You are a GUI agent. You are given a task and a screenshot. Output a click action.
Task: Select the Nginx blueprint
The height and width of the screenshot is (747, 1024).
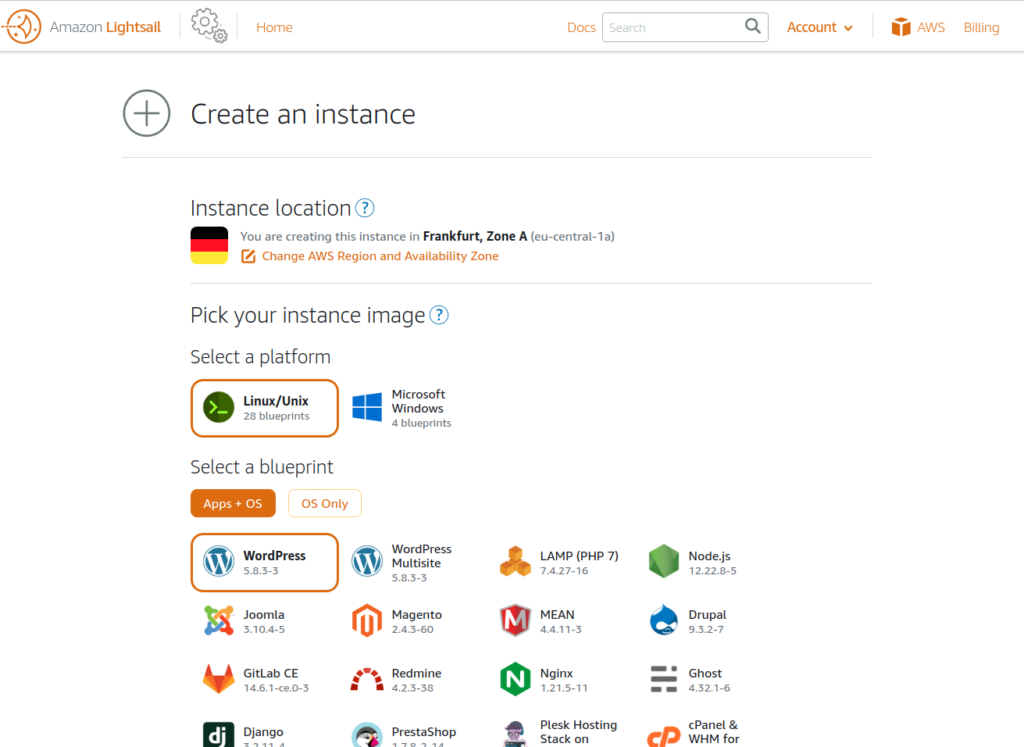pyautogui.click(x=561, y=680)
